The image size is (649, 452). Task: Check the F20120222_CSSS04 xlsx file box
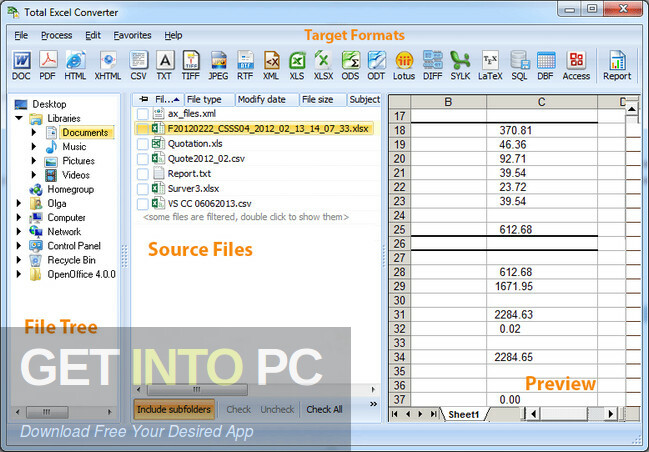point(142,129)
